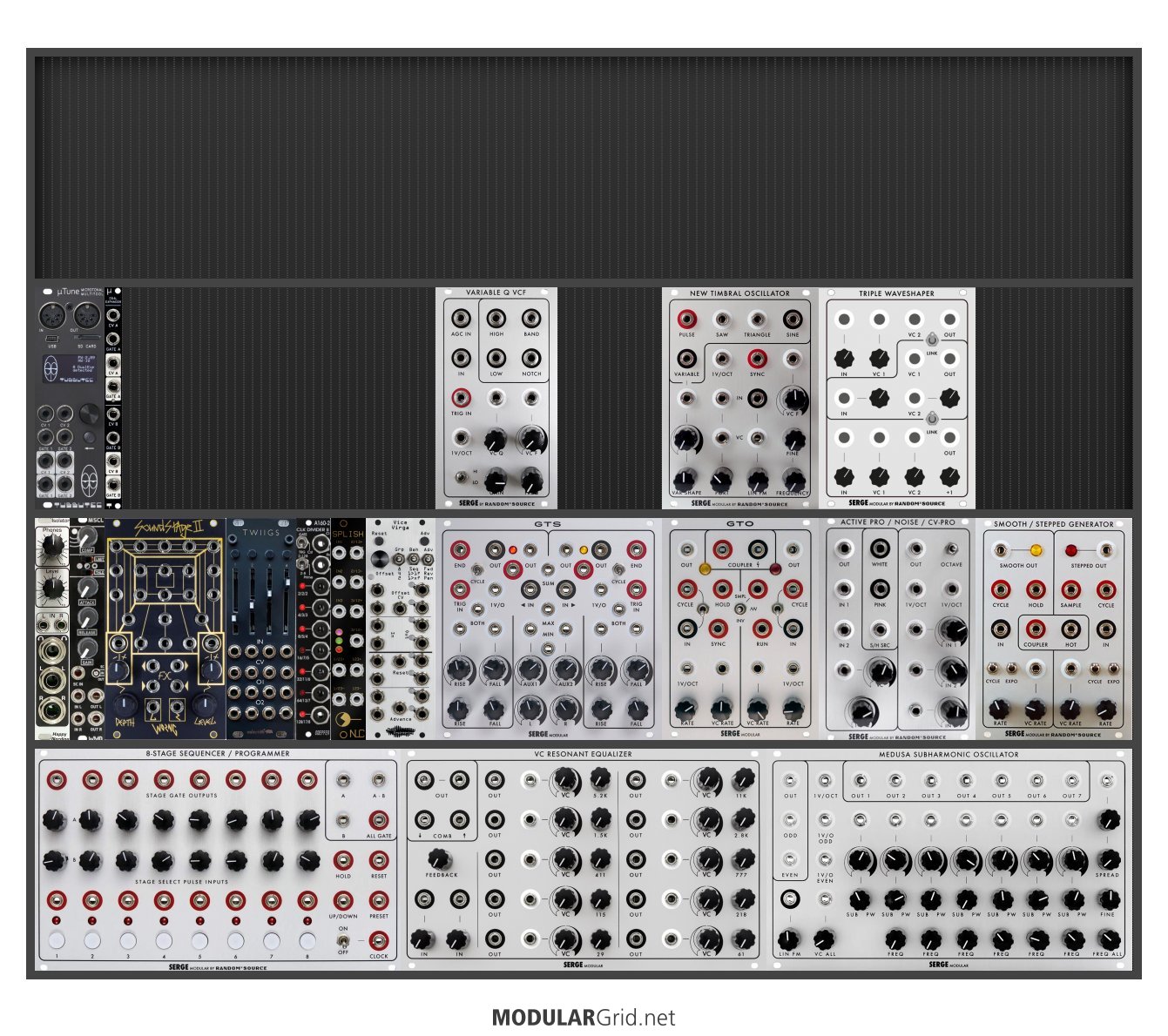Turn the PORT knob on New Timbral Oscillator
Screen dimensions: 1168x1036
[722, 478]
